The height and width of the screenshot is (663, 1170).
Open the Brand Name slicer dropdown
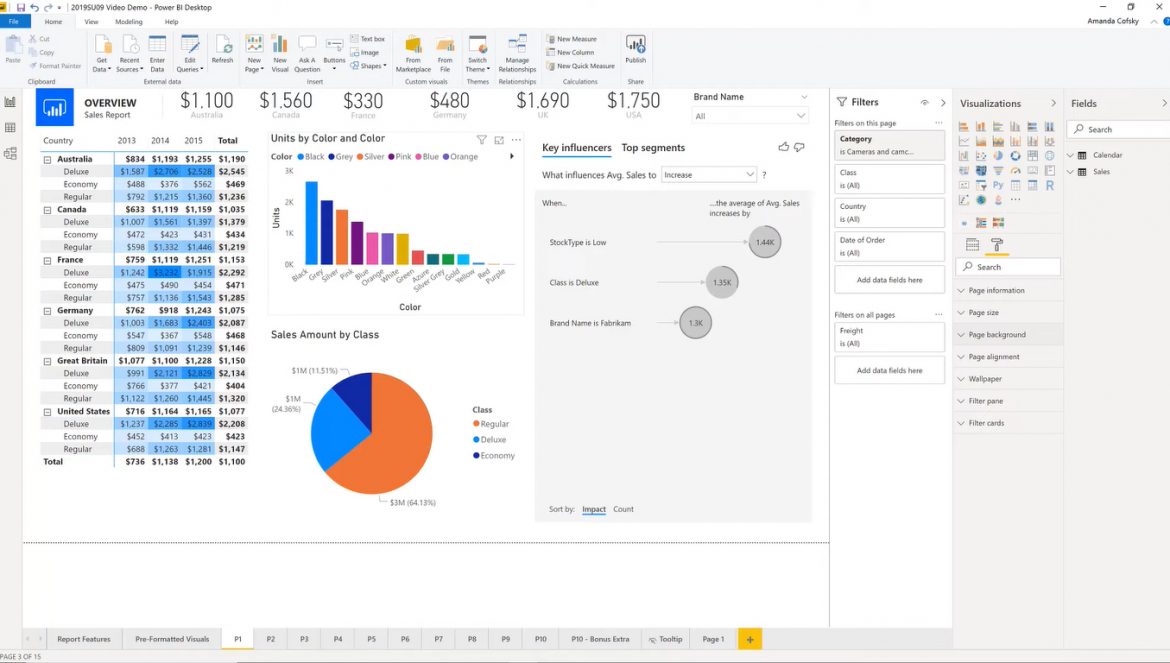point(750,116)
